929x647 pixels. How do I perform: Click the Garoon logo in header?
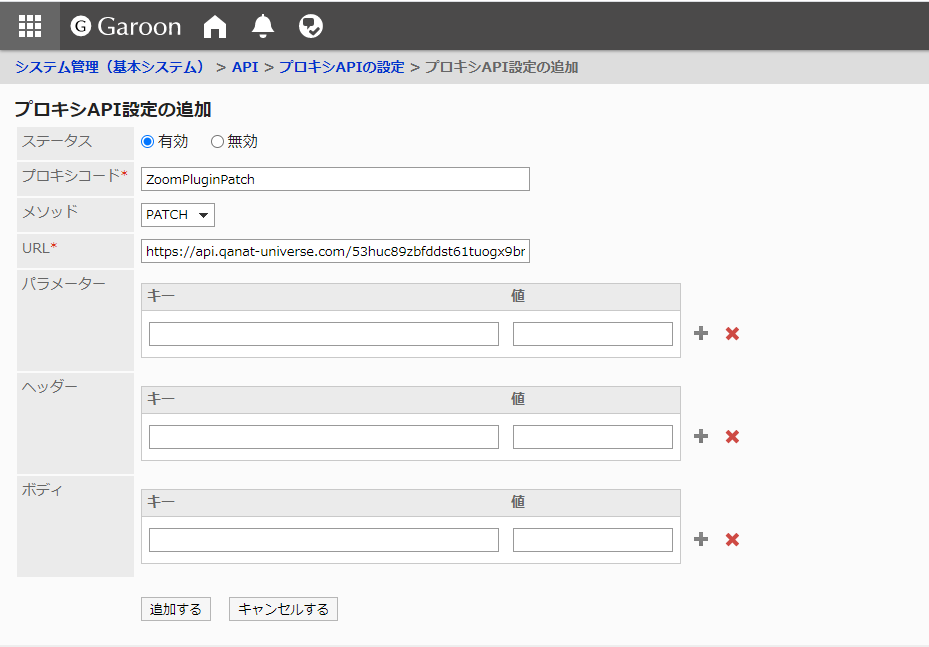coord(127,27)
